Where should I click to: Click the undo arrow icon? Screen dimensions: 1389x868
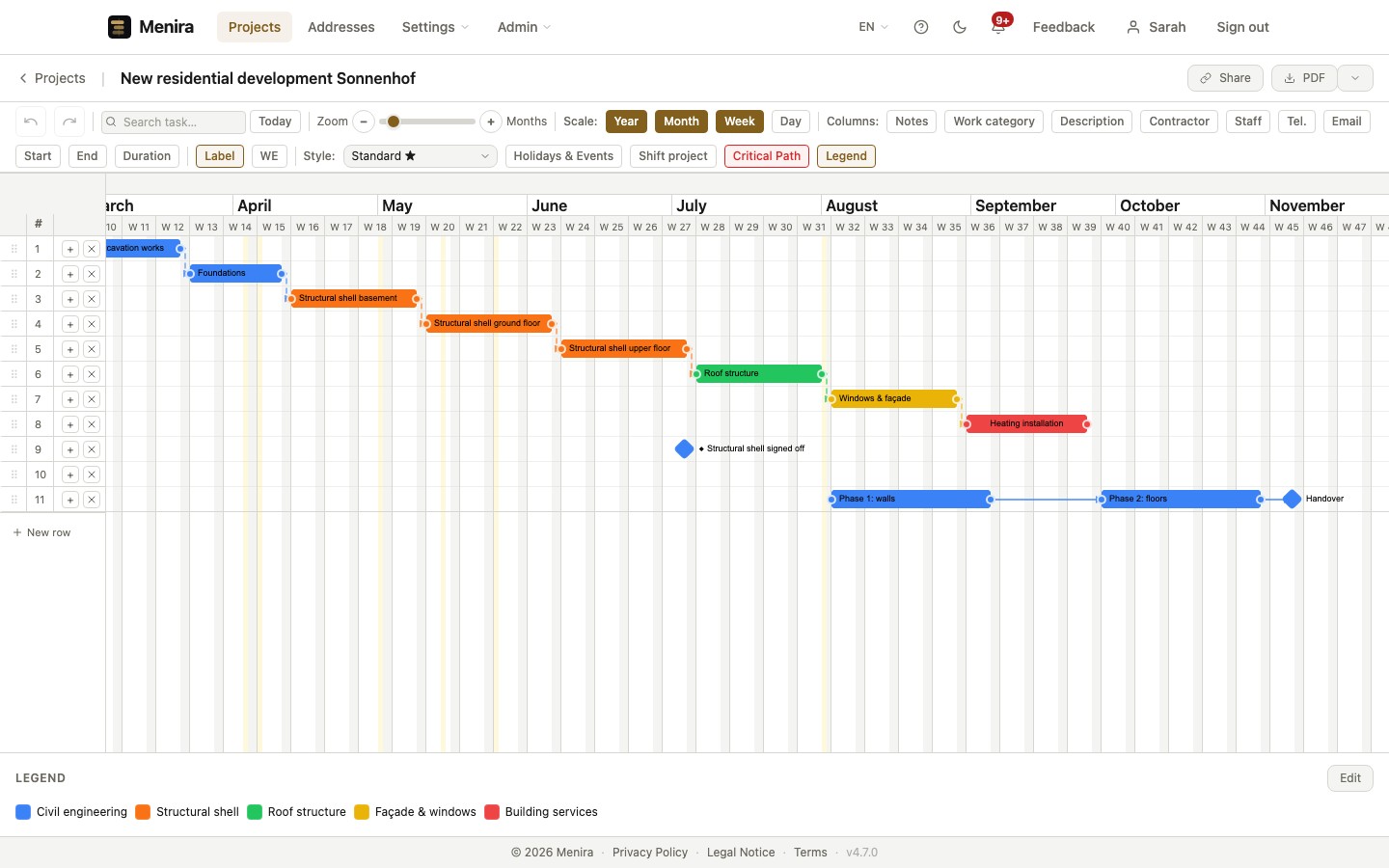tap(31, 122)
